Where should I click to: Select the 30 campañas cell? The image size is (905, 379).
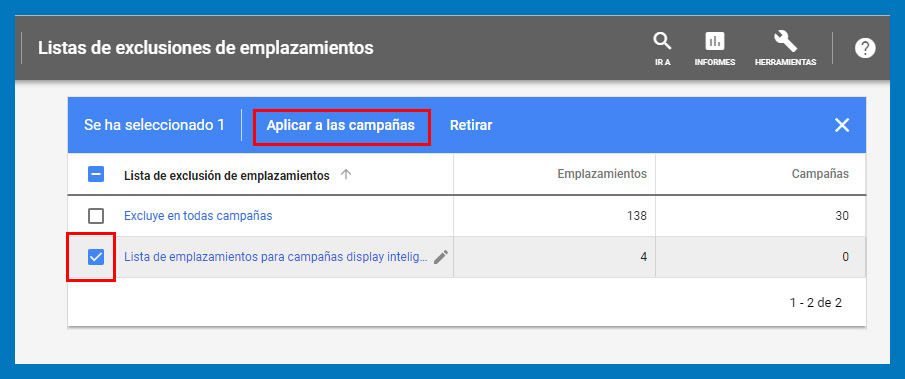(x=761, y=216)
